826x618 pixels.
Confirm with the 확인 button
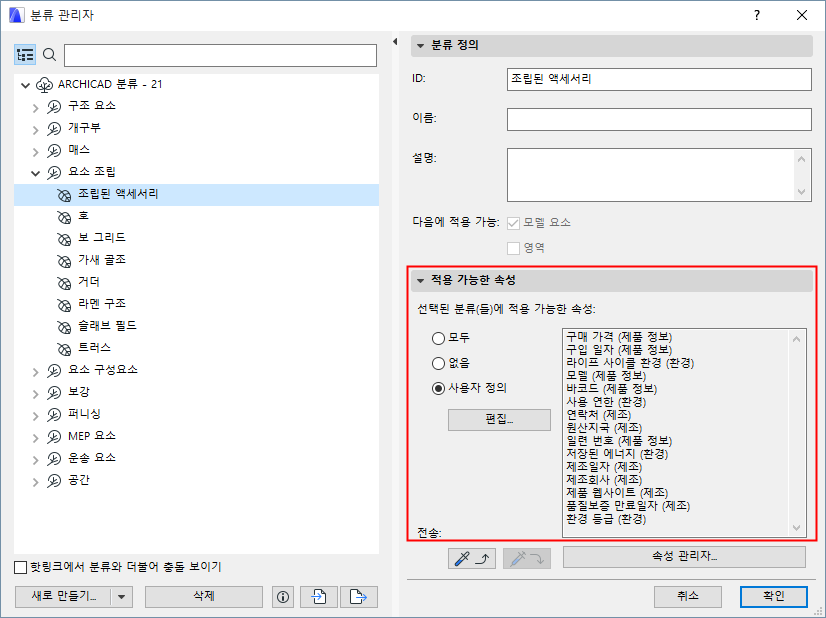coord(774,597)
